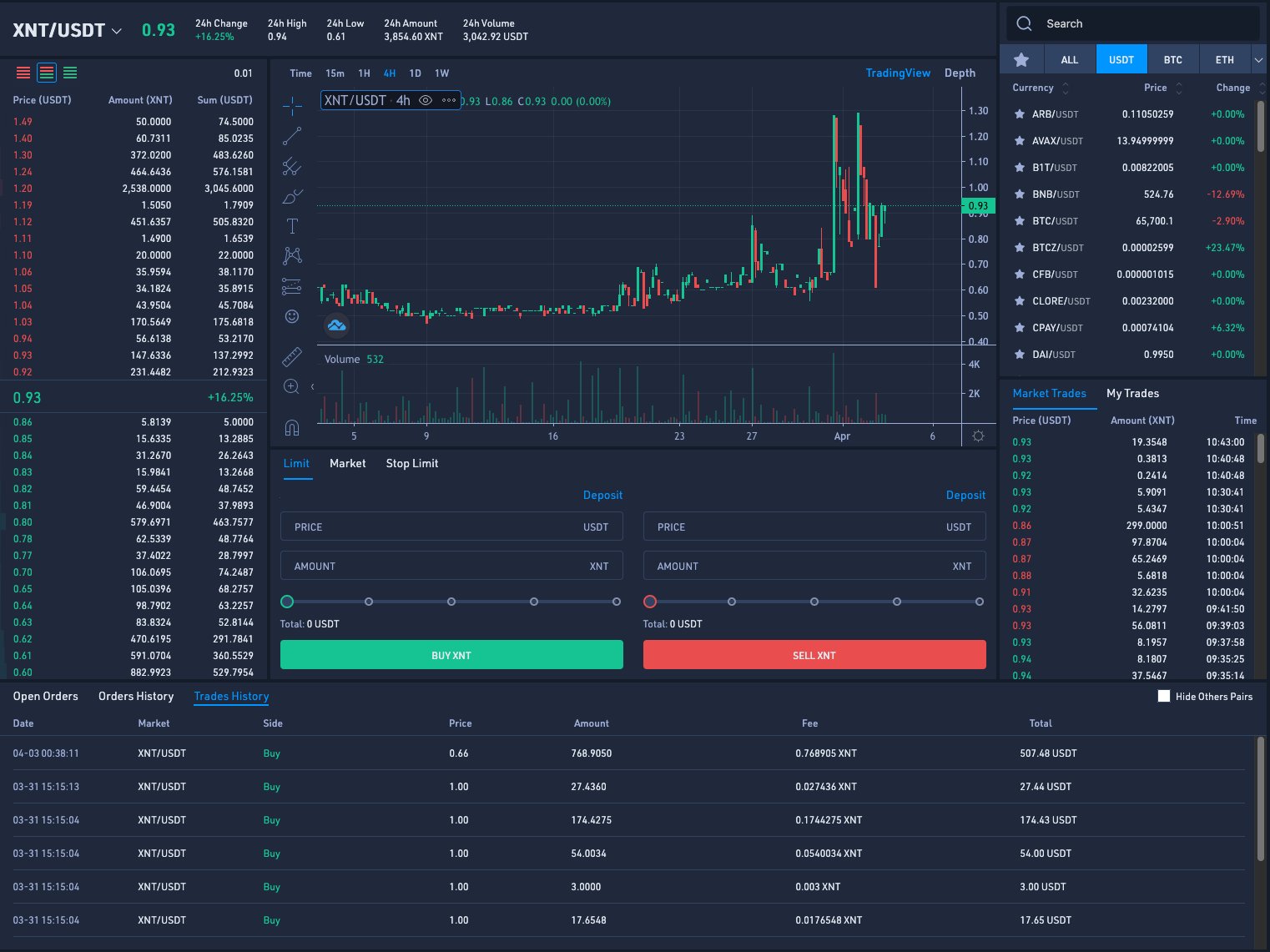Choose the text annotation tool
The height and width of the screenshot is (952, 1270).
pyautogui.click(x=292, y=226)
